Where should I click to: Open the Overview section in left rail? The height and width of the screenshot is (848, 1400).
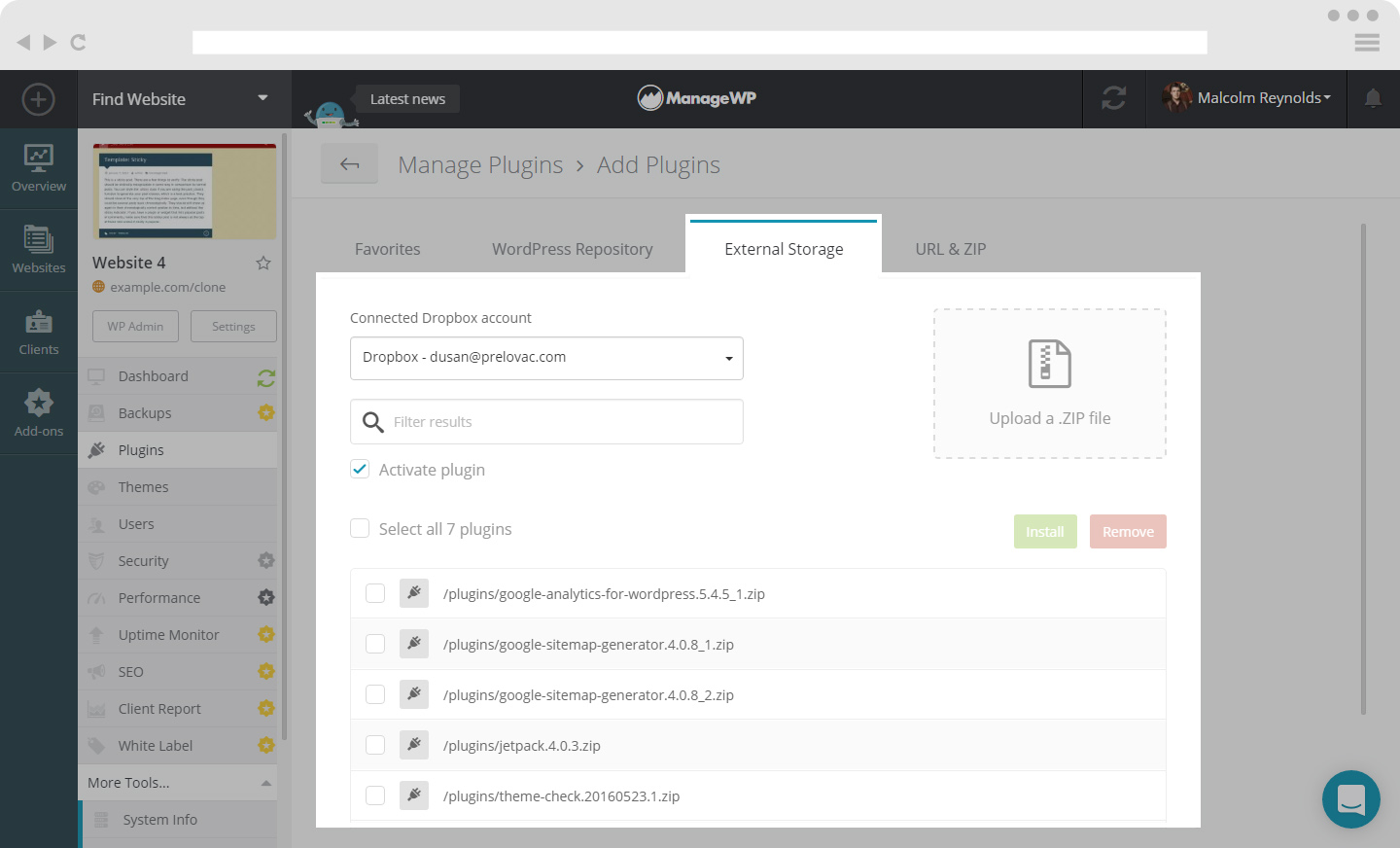pos(39,169)
